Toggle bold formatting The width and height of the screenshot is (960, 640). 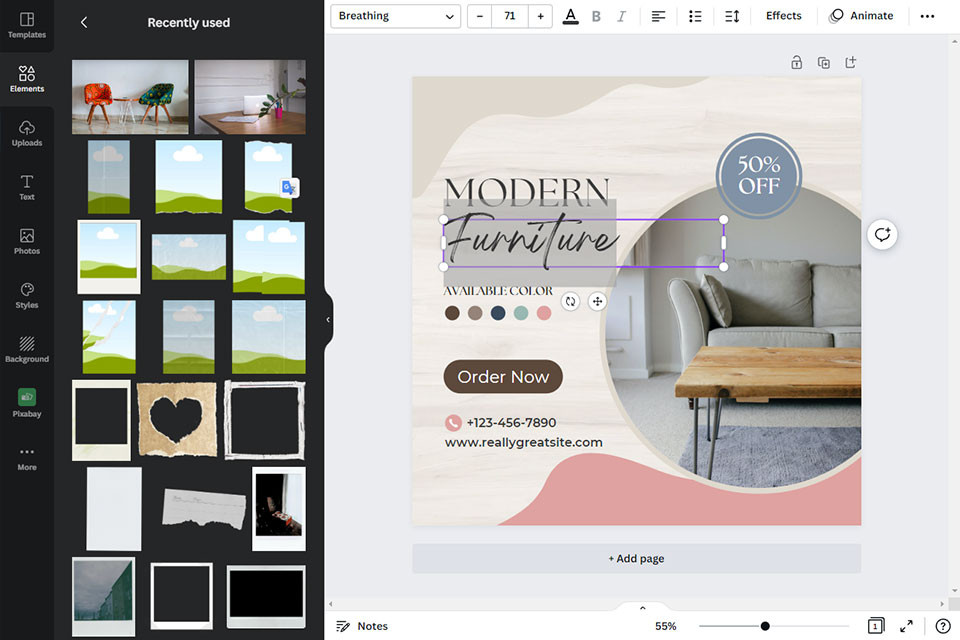(596, 16)
